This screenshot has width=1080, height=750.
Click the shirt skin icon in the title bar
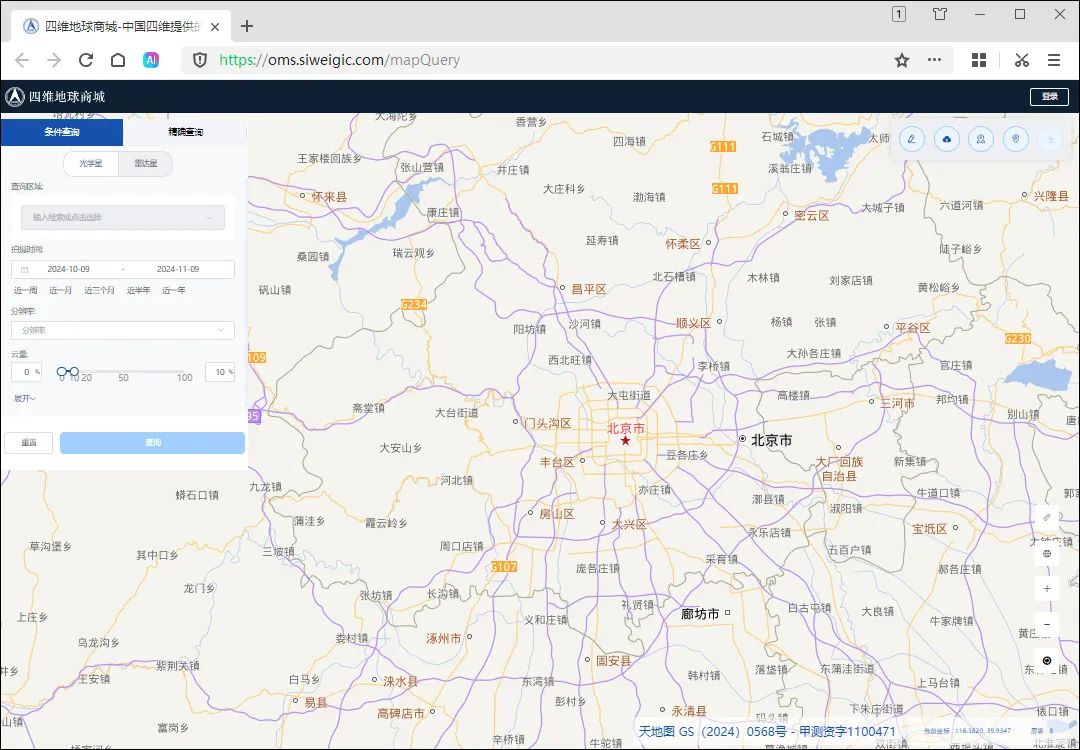[939, 14]
